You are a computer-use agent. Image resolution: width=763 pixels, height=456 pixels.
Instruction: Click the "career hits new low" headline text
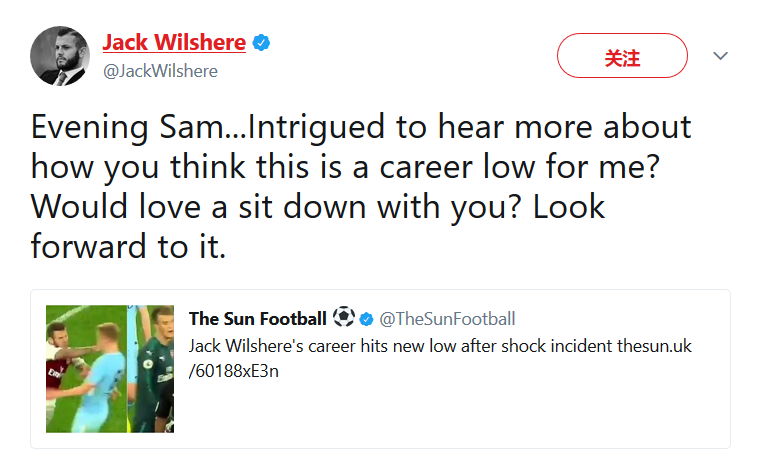[390, 346]
